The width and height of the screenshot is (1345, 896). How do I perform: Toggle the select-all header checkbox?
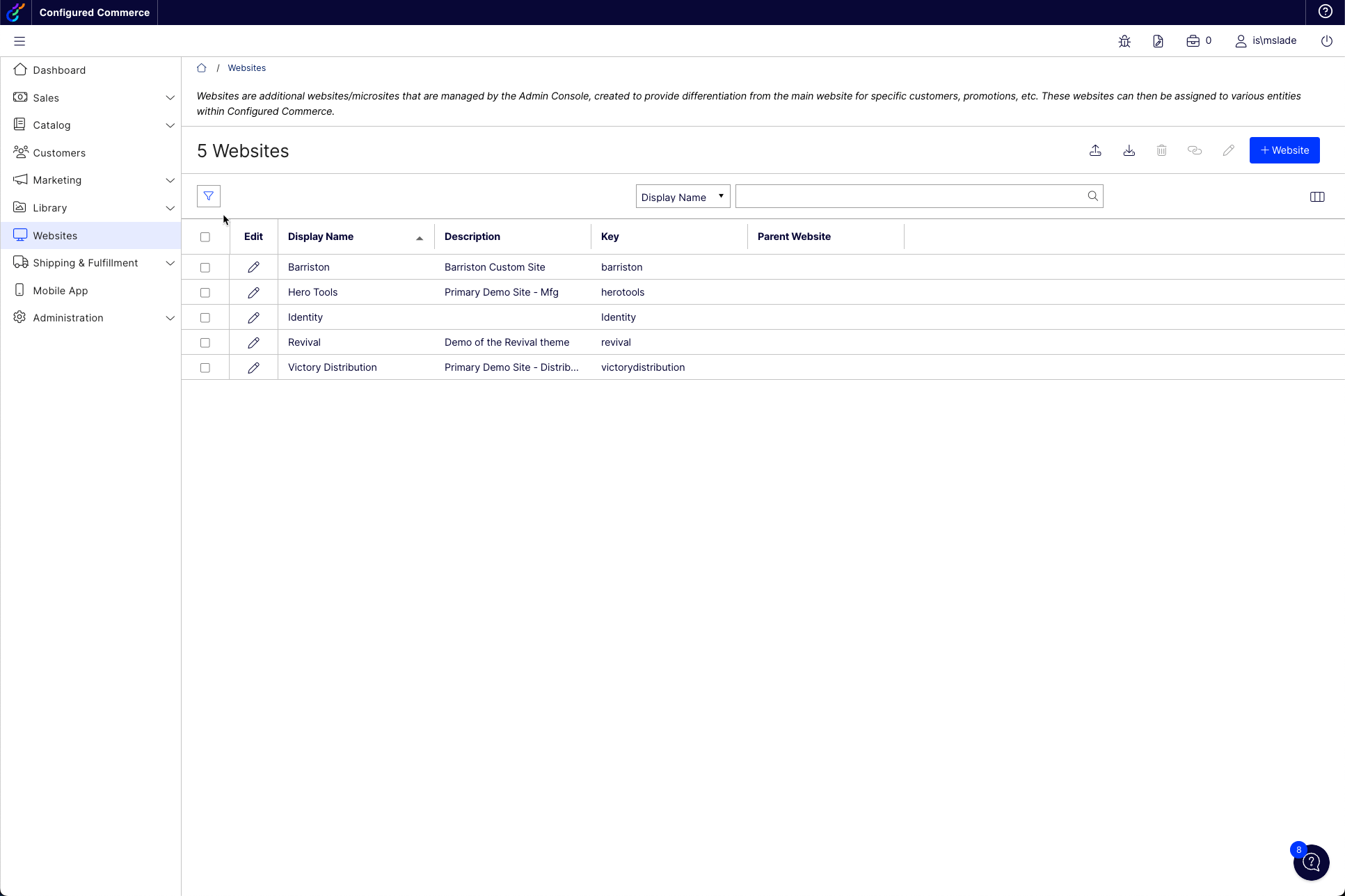click(x=205, y=237)
